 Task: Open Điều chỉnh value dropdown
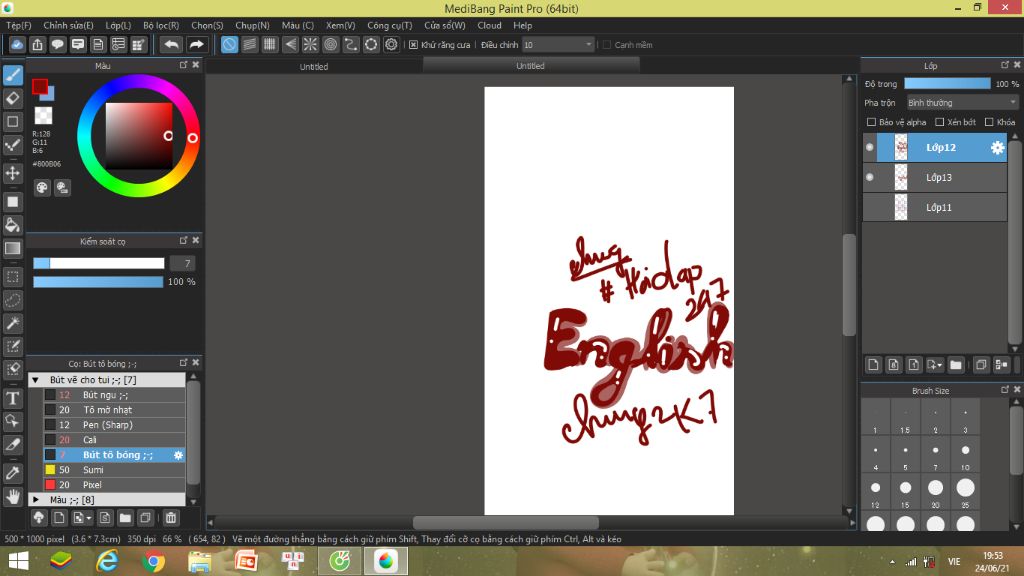point(558,44)
